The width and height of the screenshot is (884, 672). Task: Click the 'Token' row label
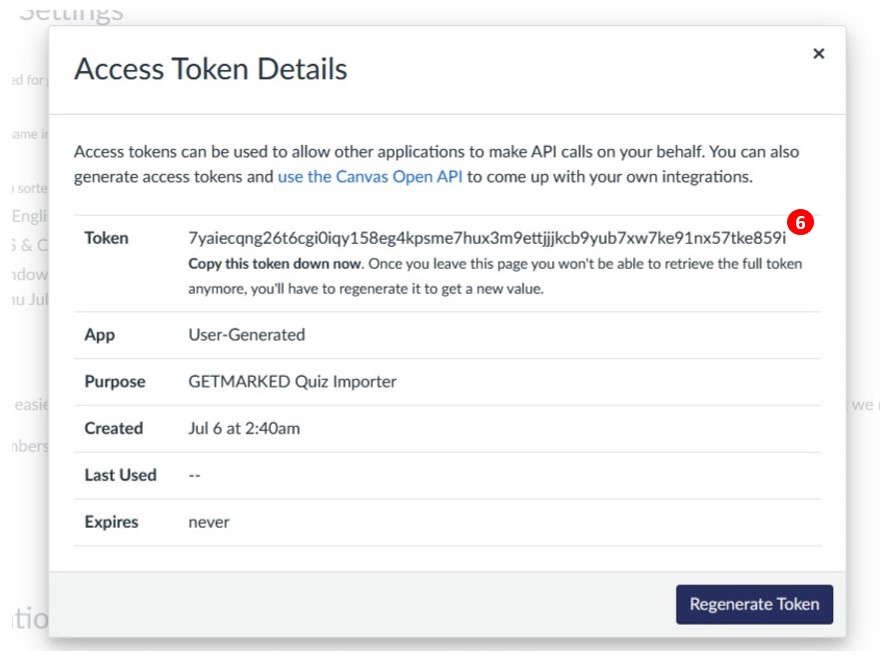pyautogui.click(x=106, y=238)
